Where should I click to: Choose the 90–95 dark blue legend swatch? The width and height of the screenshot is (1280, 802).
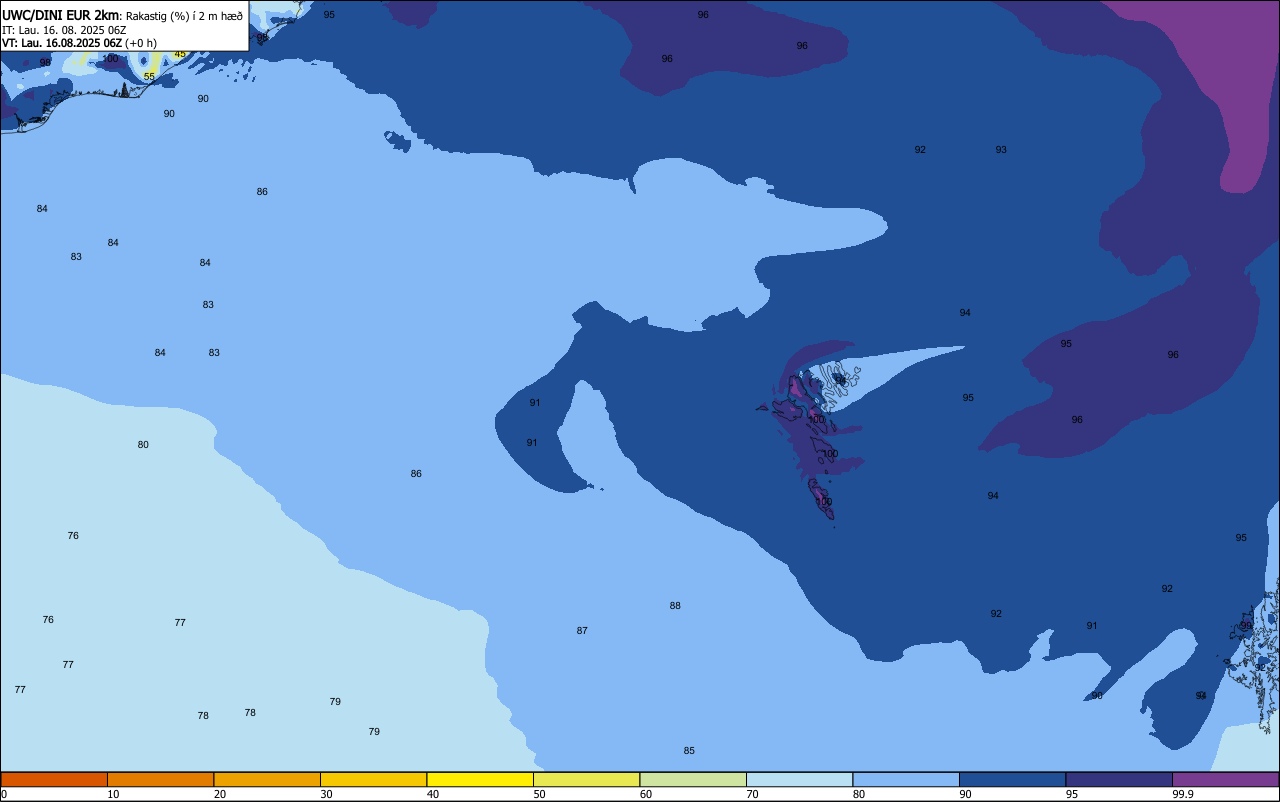point(1012,779)
